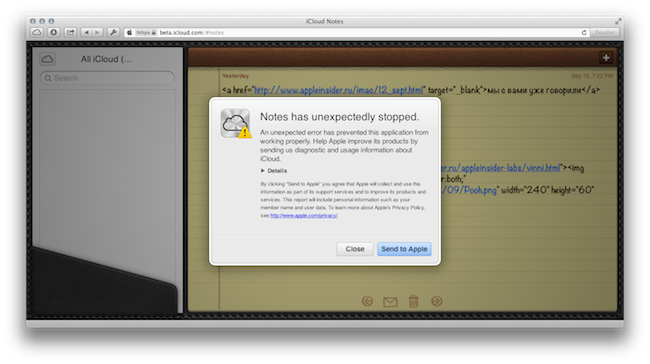Image resolution: width=650 pixels, height=364 pixels.
Task: Go forward with the Safari forward arrow
Action: click(x=97, y=32)
